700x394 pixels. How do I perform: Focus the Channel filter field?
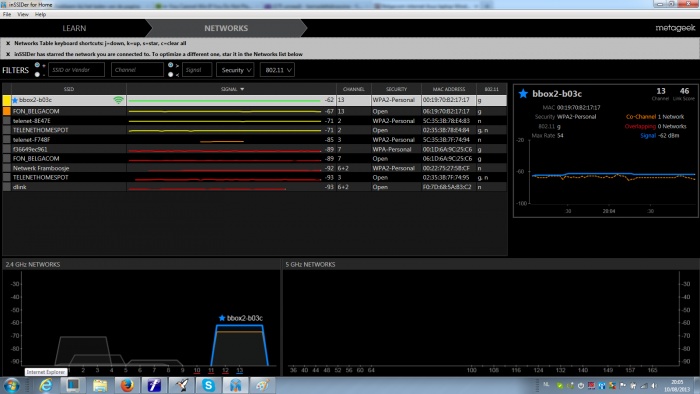[x=137, y=70]
